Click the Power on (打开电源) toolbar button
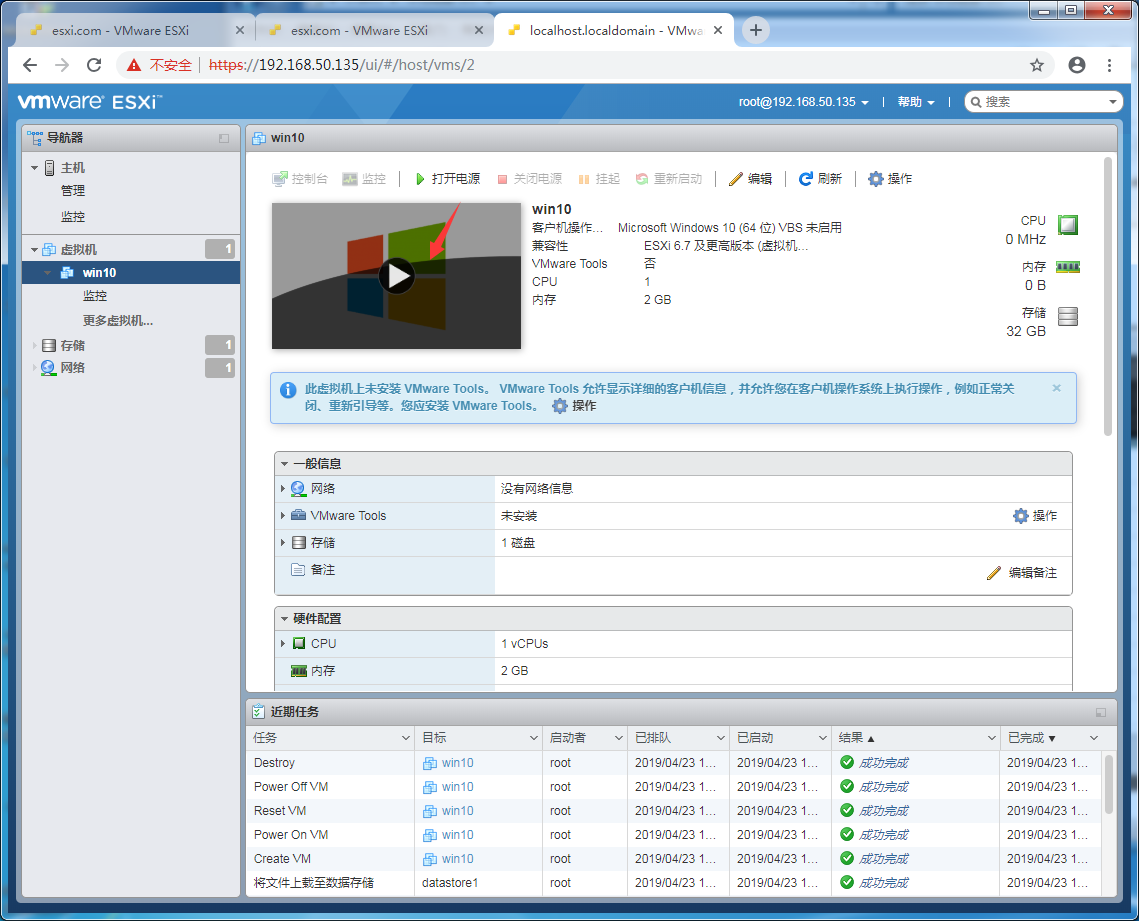Screen dimensions: 1139x921 447,179
